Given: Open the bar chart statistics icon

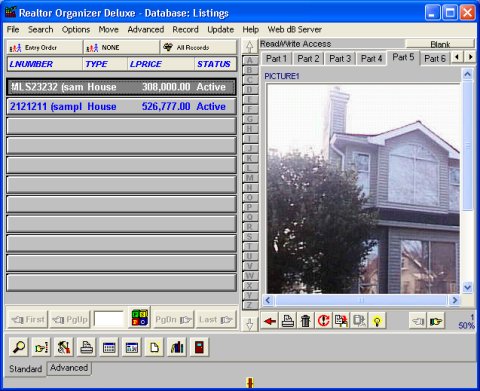Looking at the screenshot, I should click(x=177, y=347).
